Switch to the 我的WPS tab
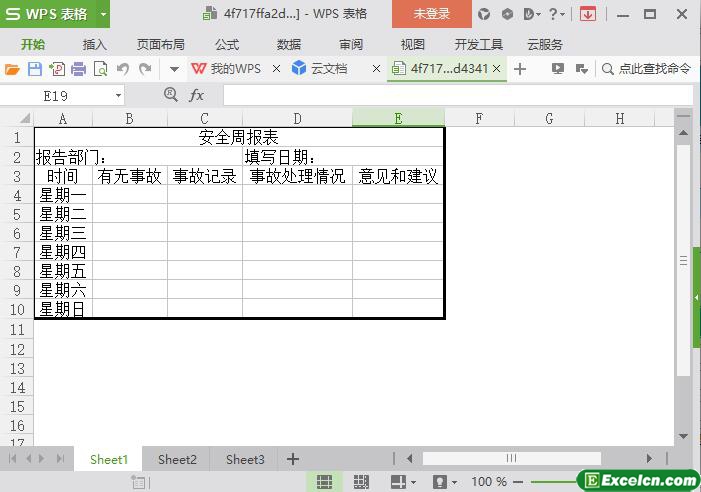Screen dimensions: 701x492 226,69
